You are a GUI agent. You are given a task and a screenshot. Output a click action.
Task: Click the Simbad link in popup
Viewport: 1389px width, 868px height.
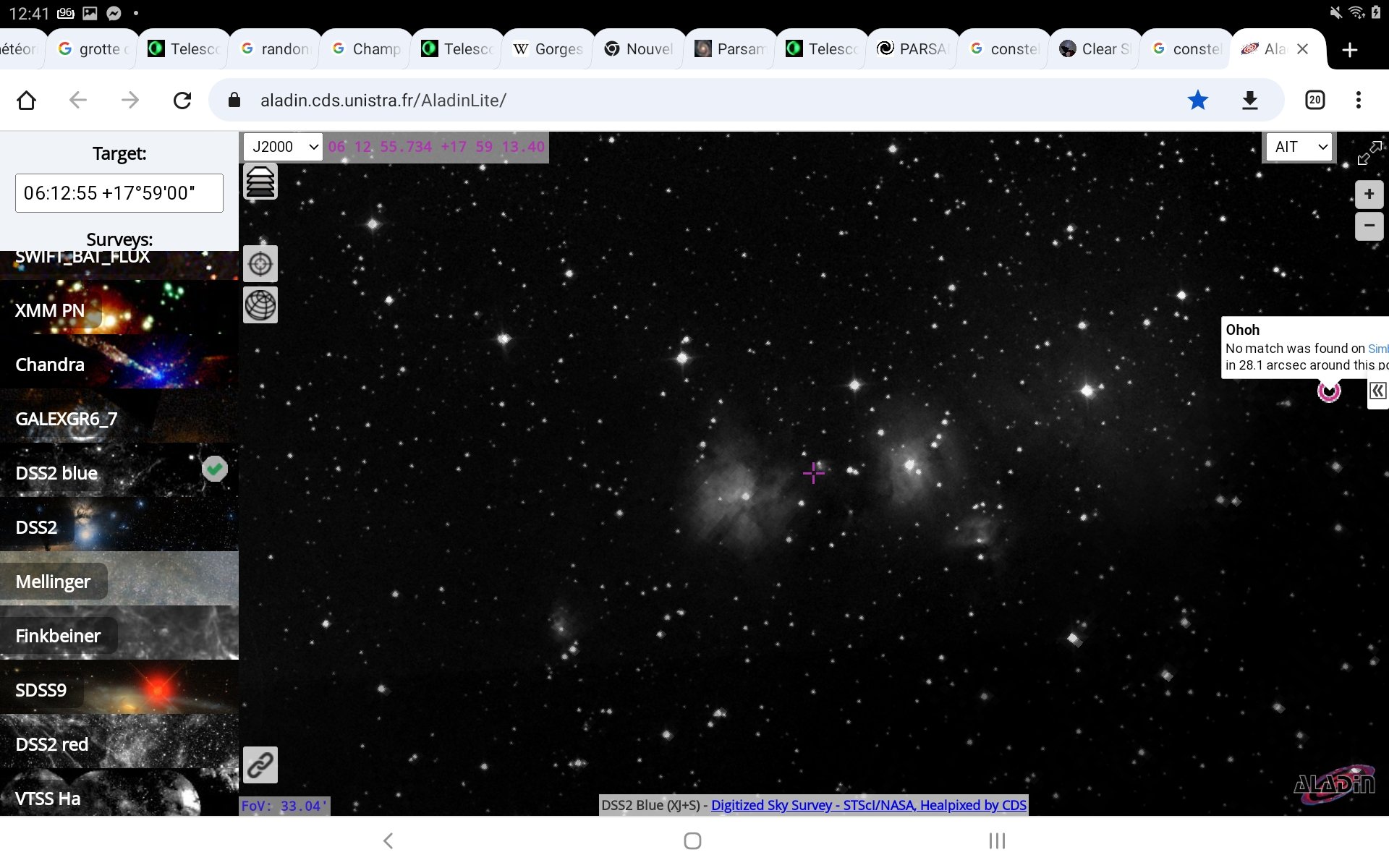point(1377,349)
